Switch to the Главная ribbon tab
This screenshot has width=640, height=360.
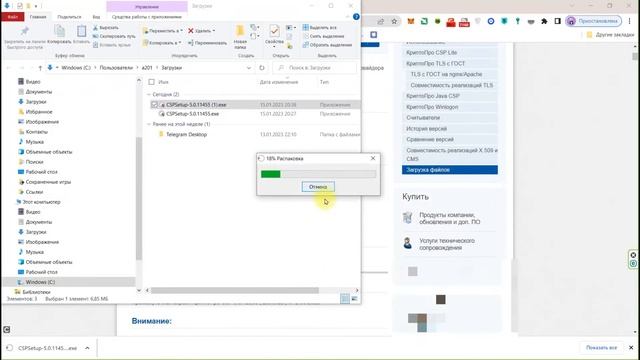pyautogui.click(x=38, y=17)
